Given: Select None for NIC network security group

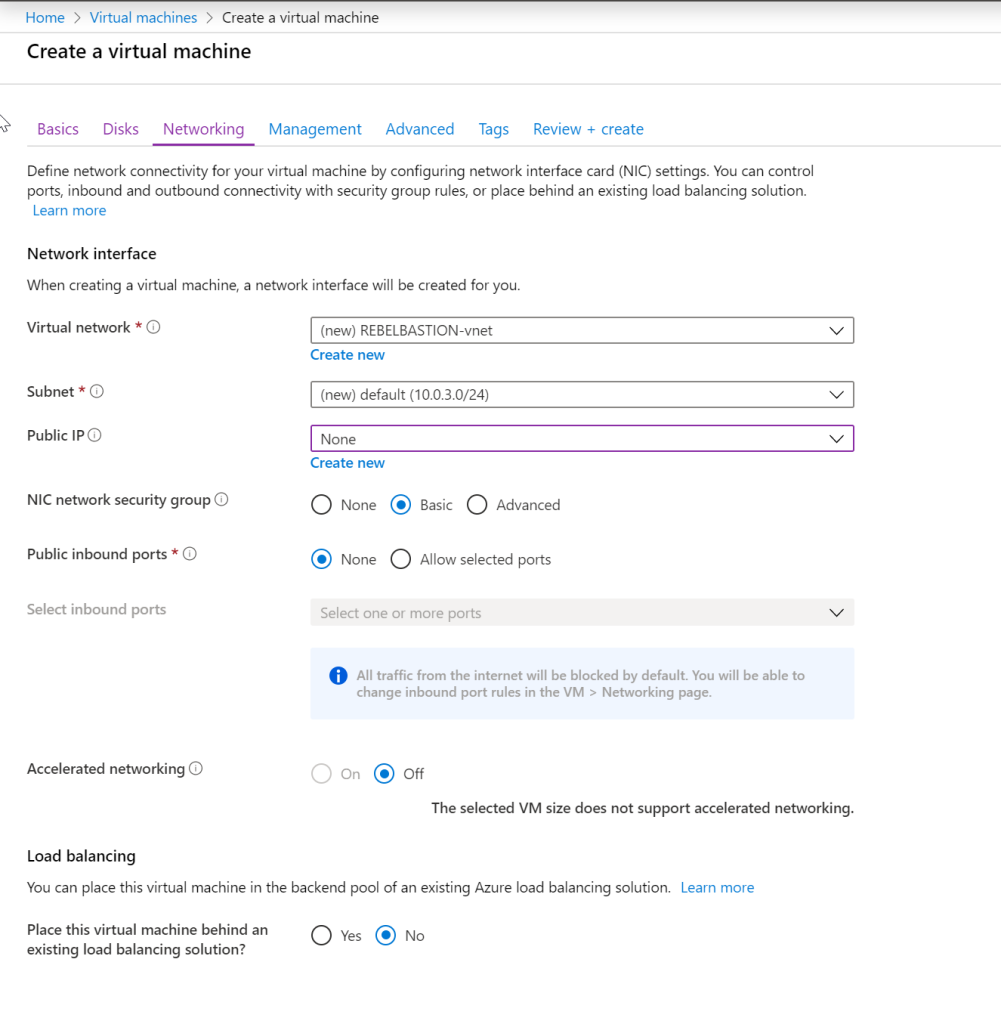Looking at the screenshot, I should click(x=321, y=504).
